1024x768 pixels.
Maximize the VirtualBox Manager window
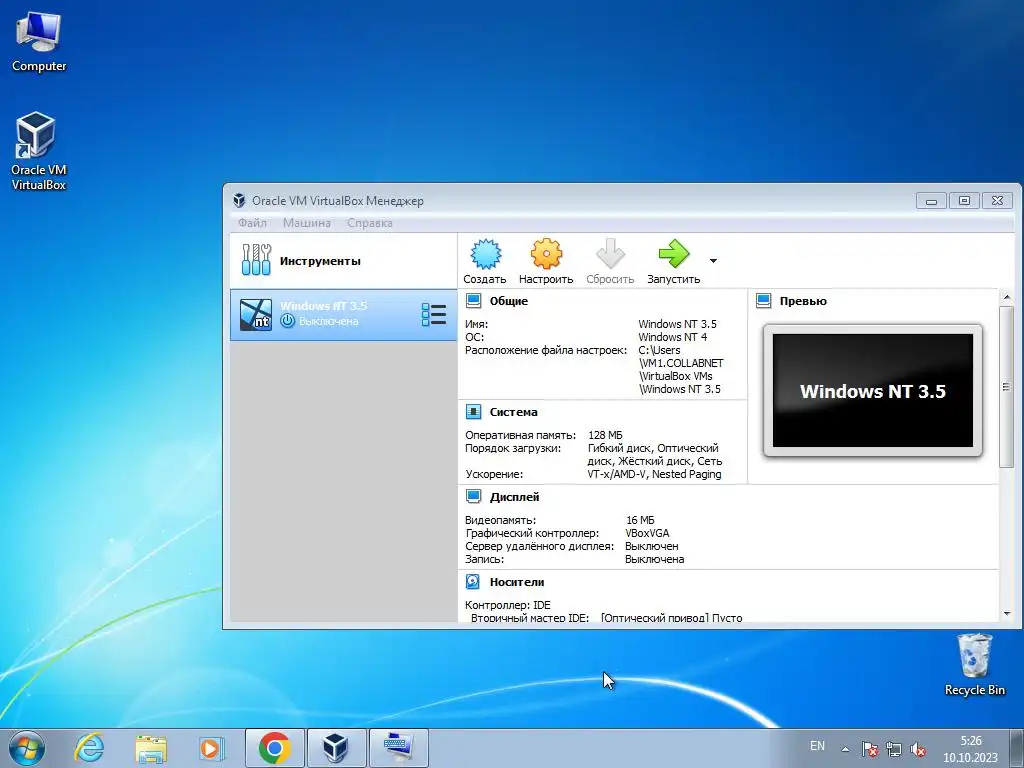tap(965, 201)
